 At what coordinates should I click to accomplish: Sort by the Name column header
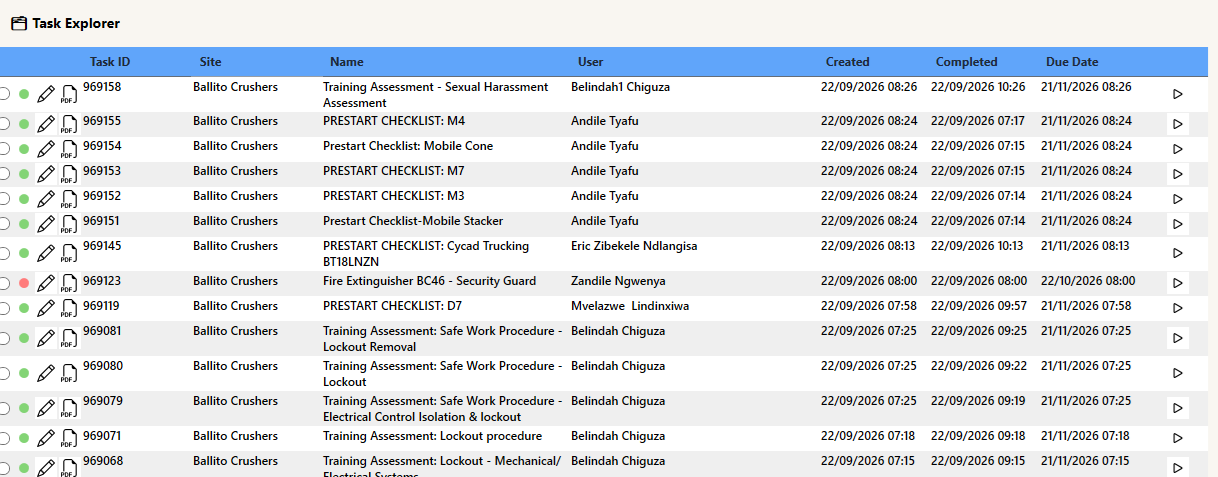click(347, 62)
